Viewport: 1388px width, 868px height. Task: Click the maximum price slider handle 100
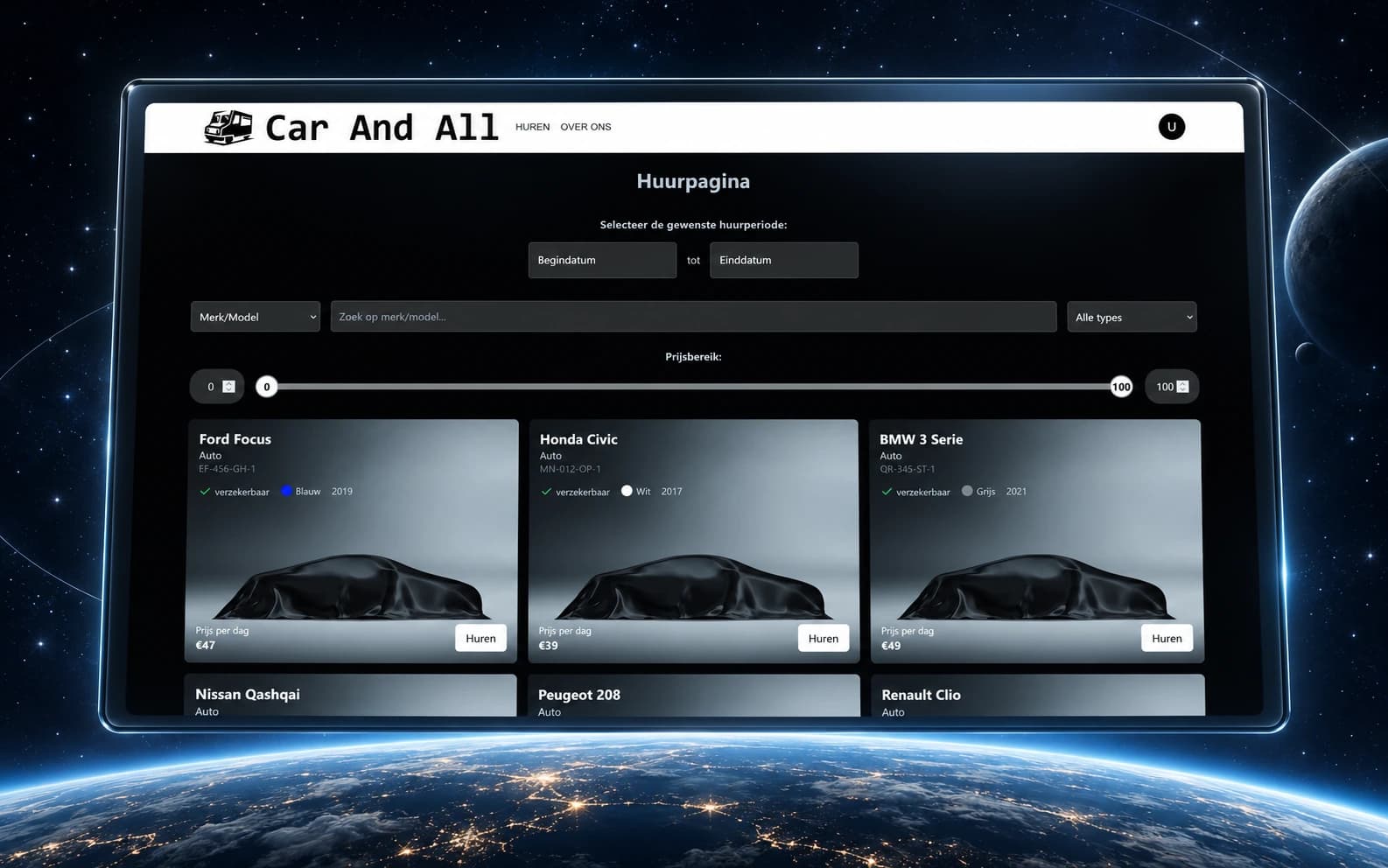(x=1121, y=387)
